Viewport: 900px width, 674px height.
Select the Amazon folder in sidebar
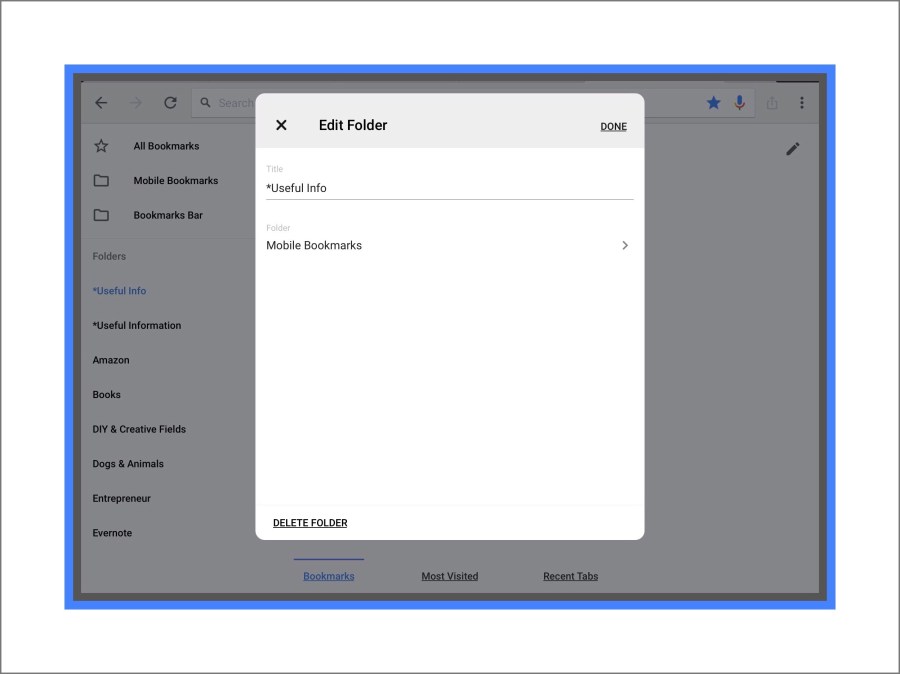(111, 360)
